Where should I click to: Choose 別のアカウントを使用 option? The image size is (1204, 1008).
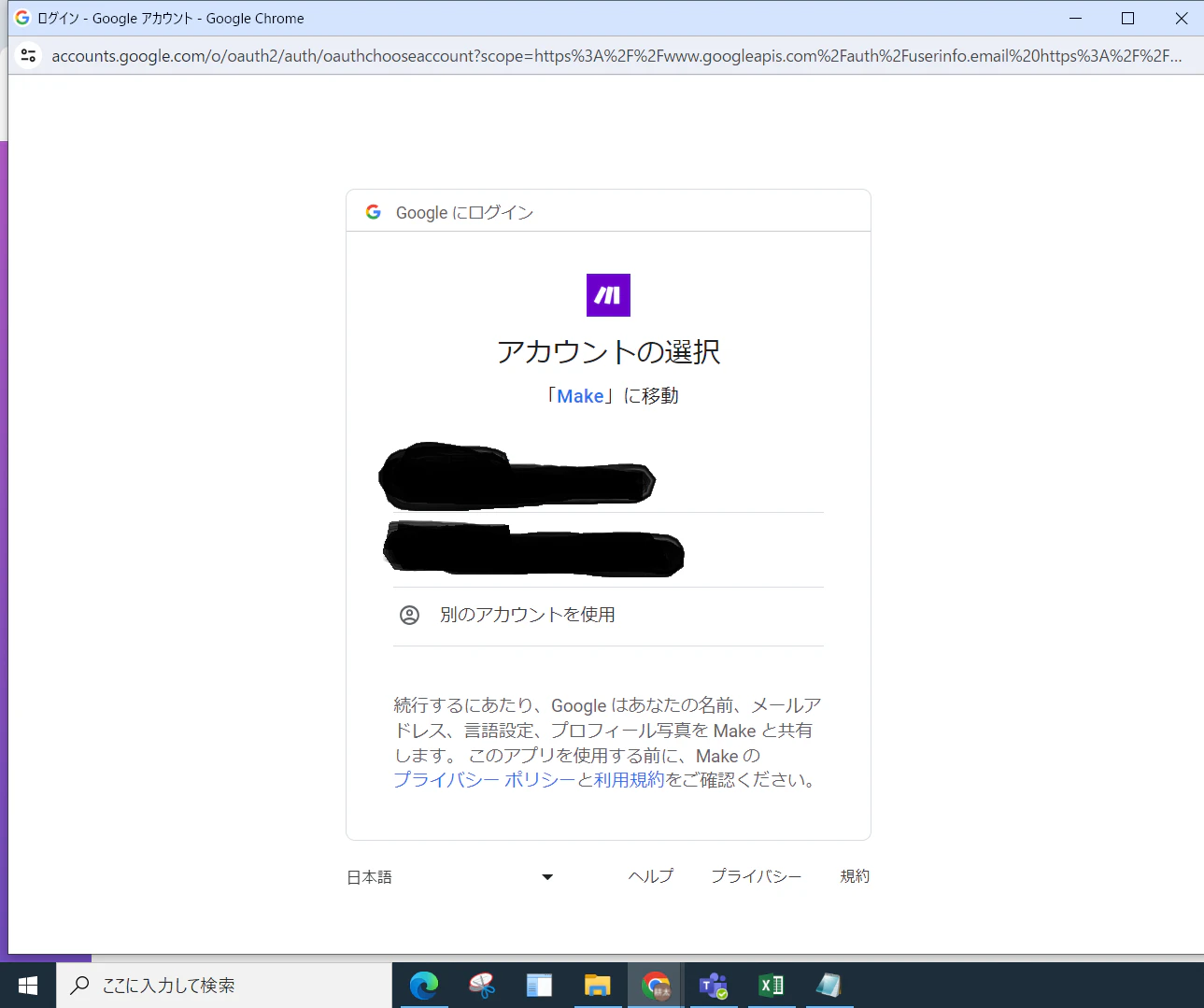coord(608,615)
